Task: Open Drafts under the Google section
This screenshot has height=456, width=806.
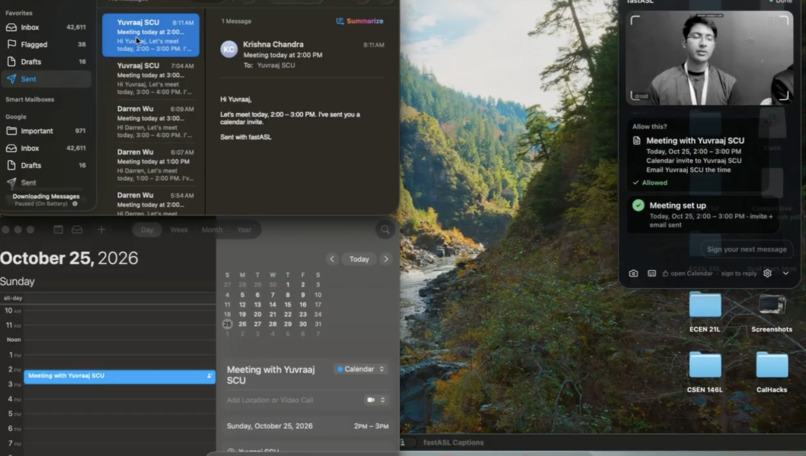Action: (46, 166)
